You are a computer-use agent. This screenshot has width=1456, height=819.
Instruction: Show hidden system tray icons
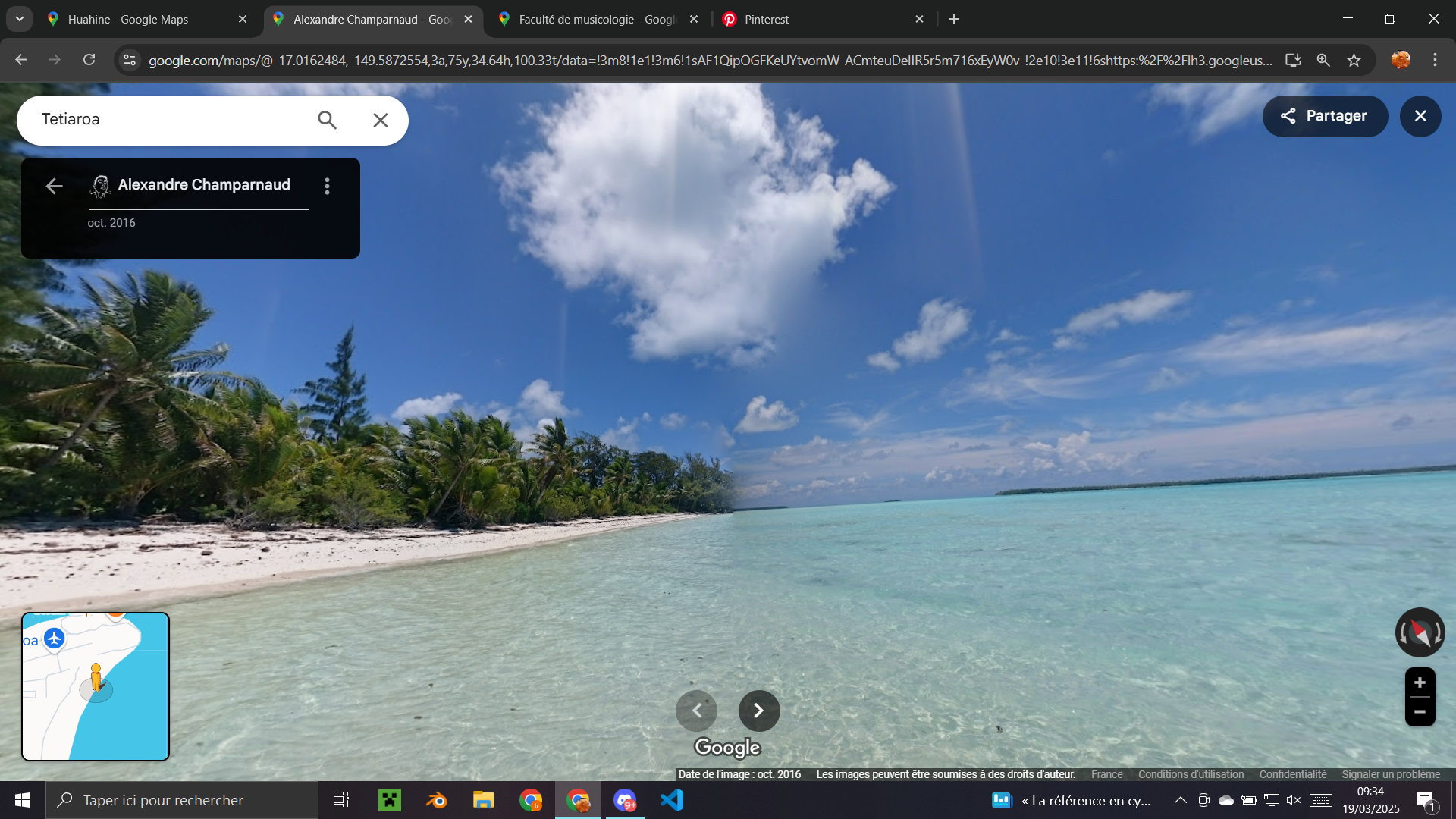coord(1181,800)
